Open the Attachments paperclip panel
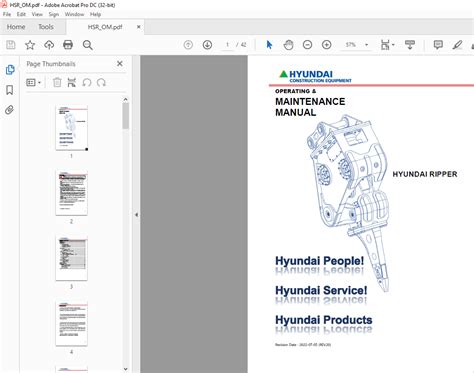Viewport: 474px width, 373px height. pyautogui.click(x=10, y=110)
